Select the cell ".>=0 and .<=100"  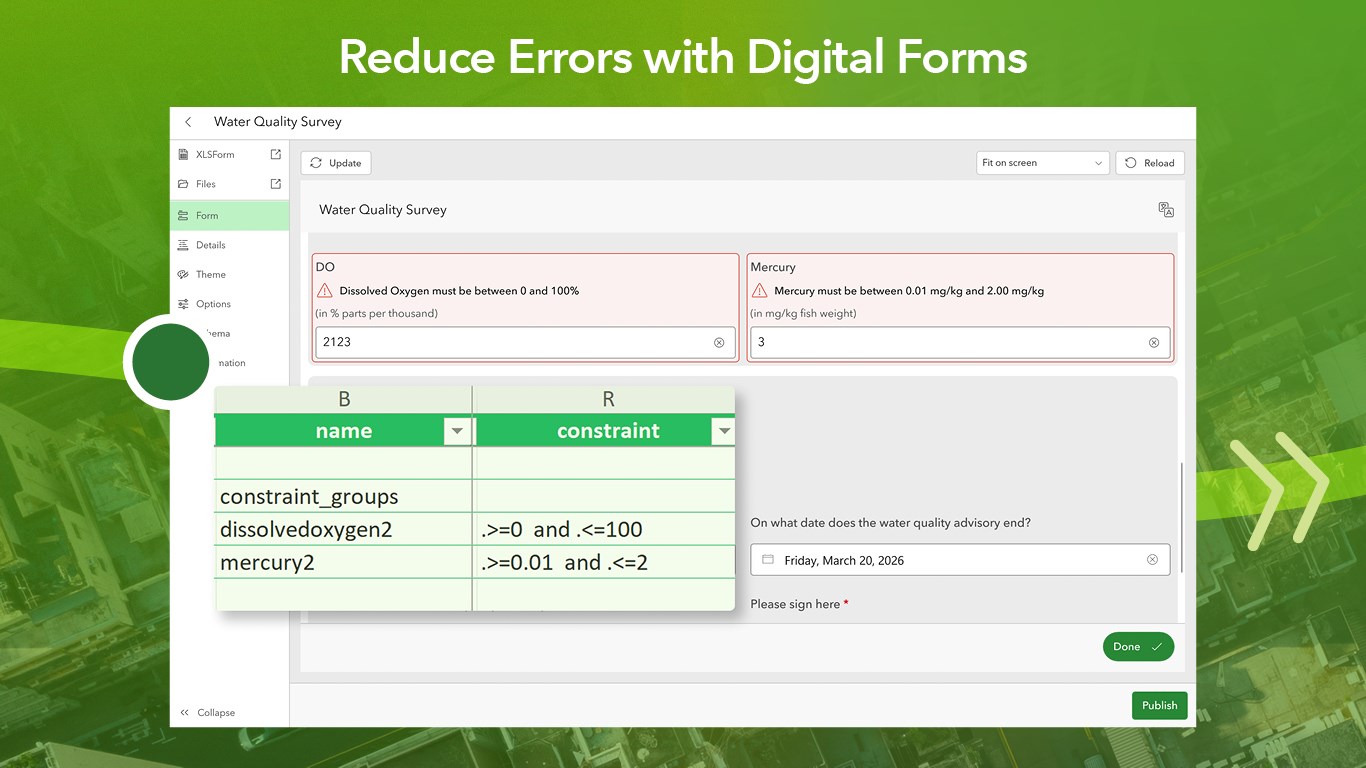605,529
